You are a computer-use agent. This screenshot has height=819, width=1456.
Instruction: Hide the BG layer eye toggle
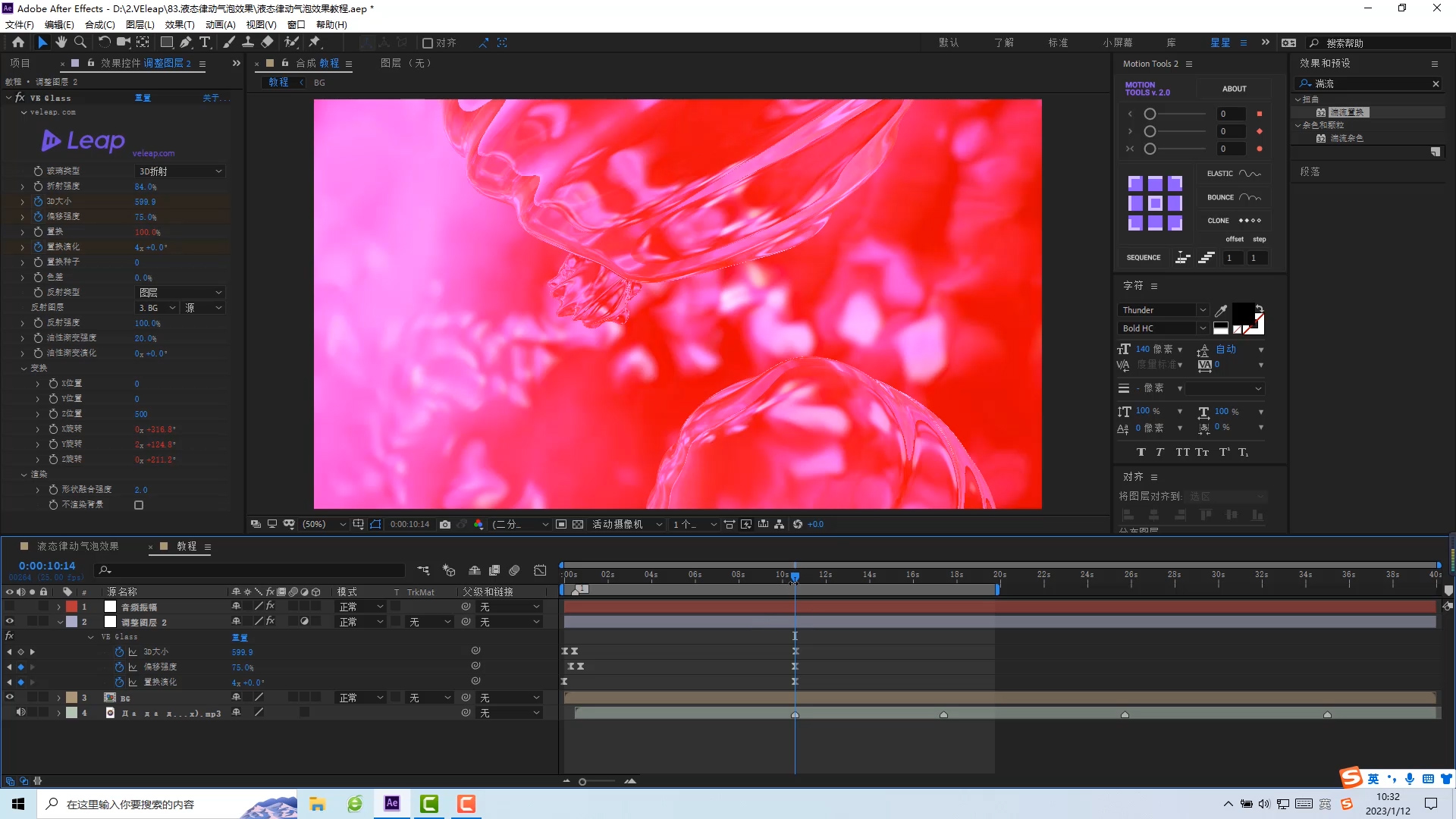[10, 697]
